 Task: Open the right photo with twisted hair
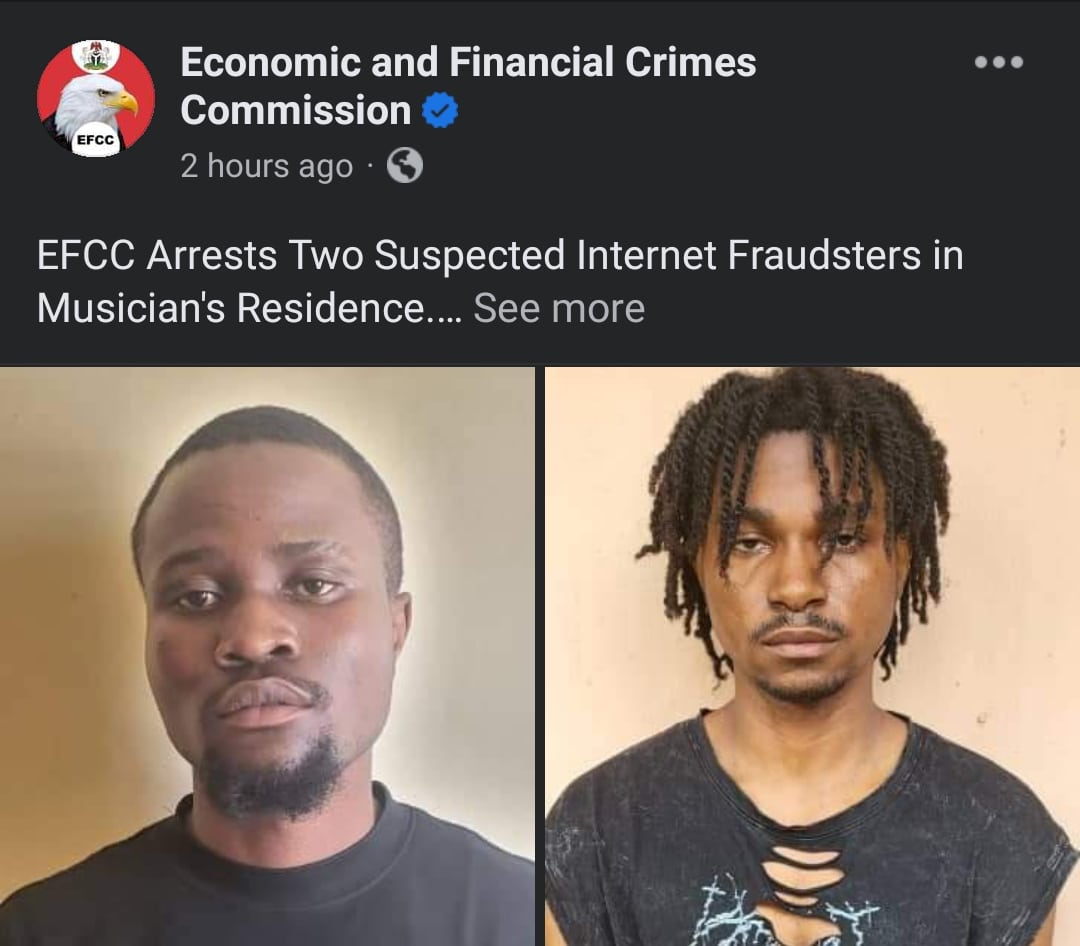(812, 656)
